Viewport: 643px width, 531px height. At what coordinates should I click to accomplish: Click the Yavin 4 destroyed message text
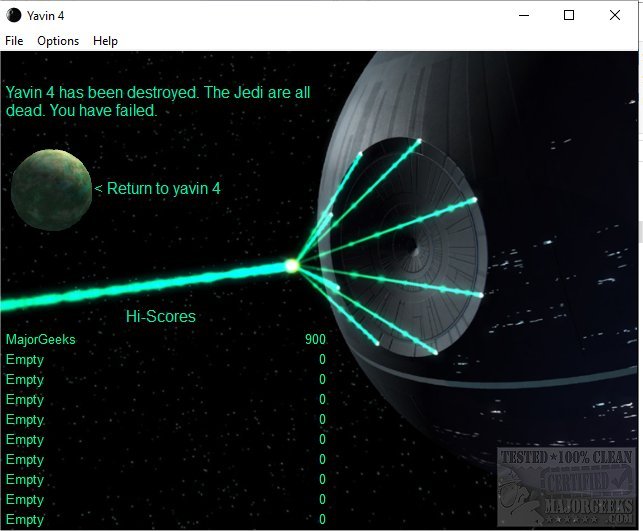pyautogui.click(x=158, y=101)
